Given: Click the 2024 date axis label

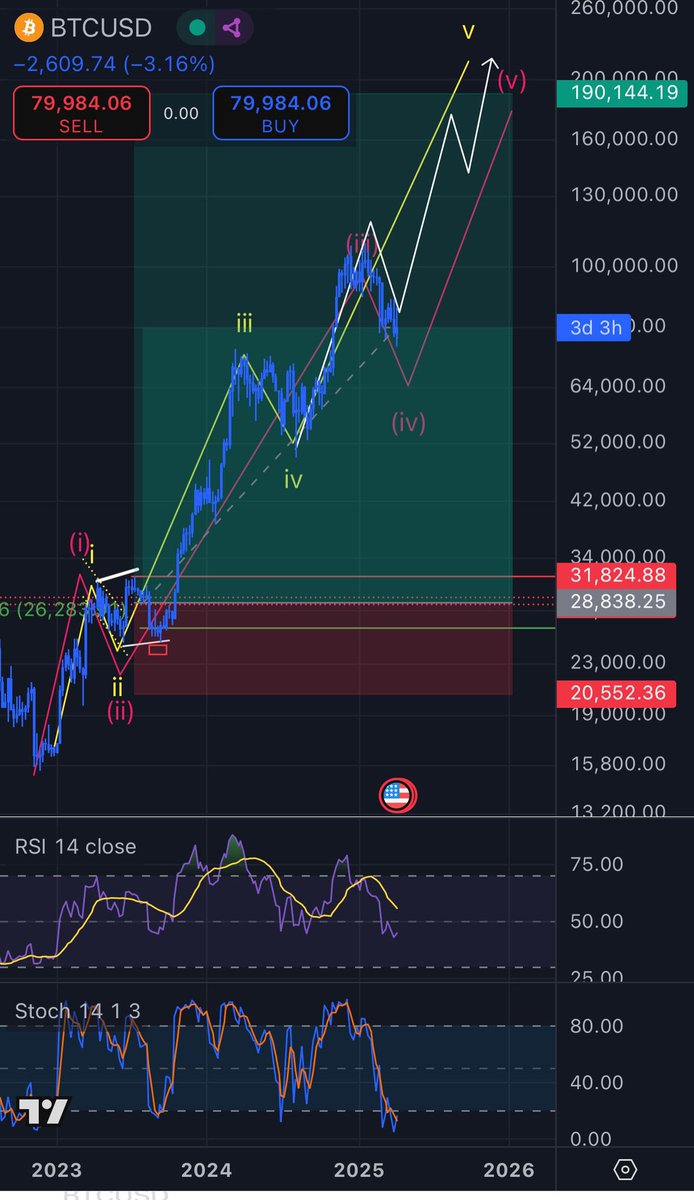Looking at the screenshot, I should point(208,1169).
